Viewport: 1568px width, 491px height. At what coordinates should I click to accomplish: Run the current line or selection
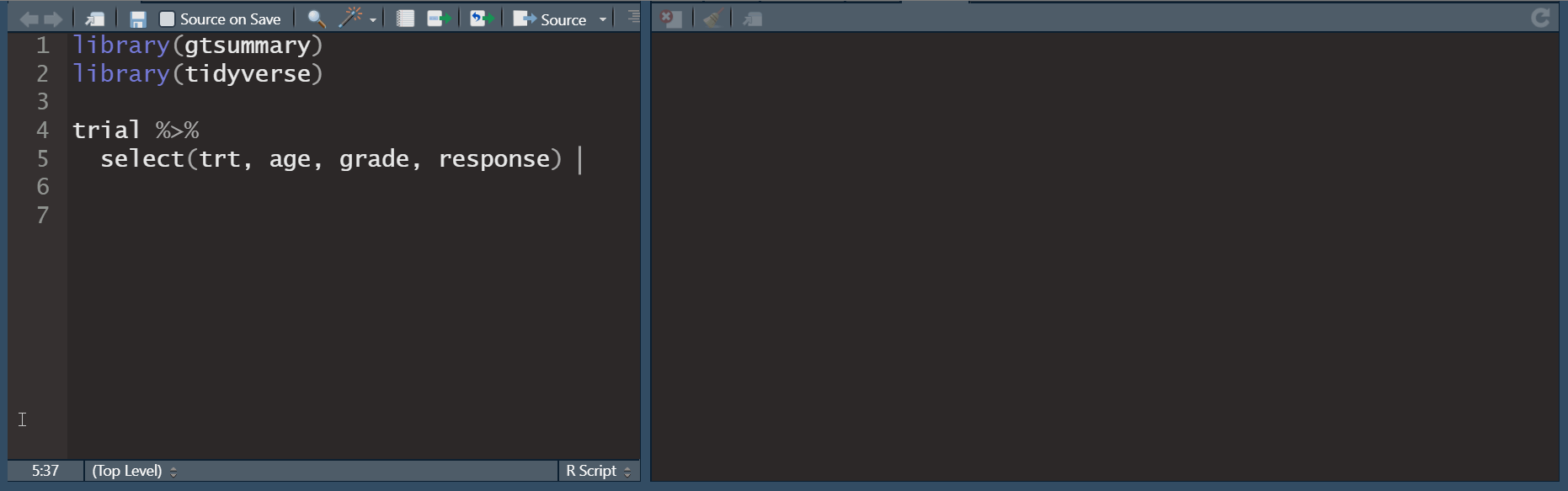pyautogui.click(x=439, y=19)
